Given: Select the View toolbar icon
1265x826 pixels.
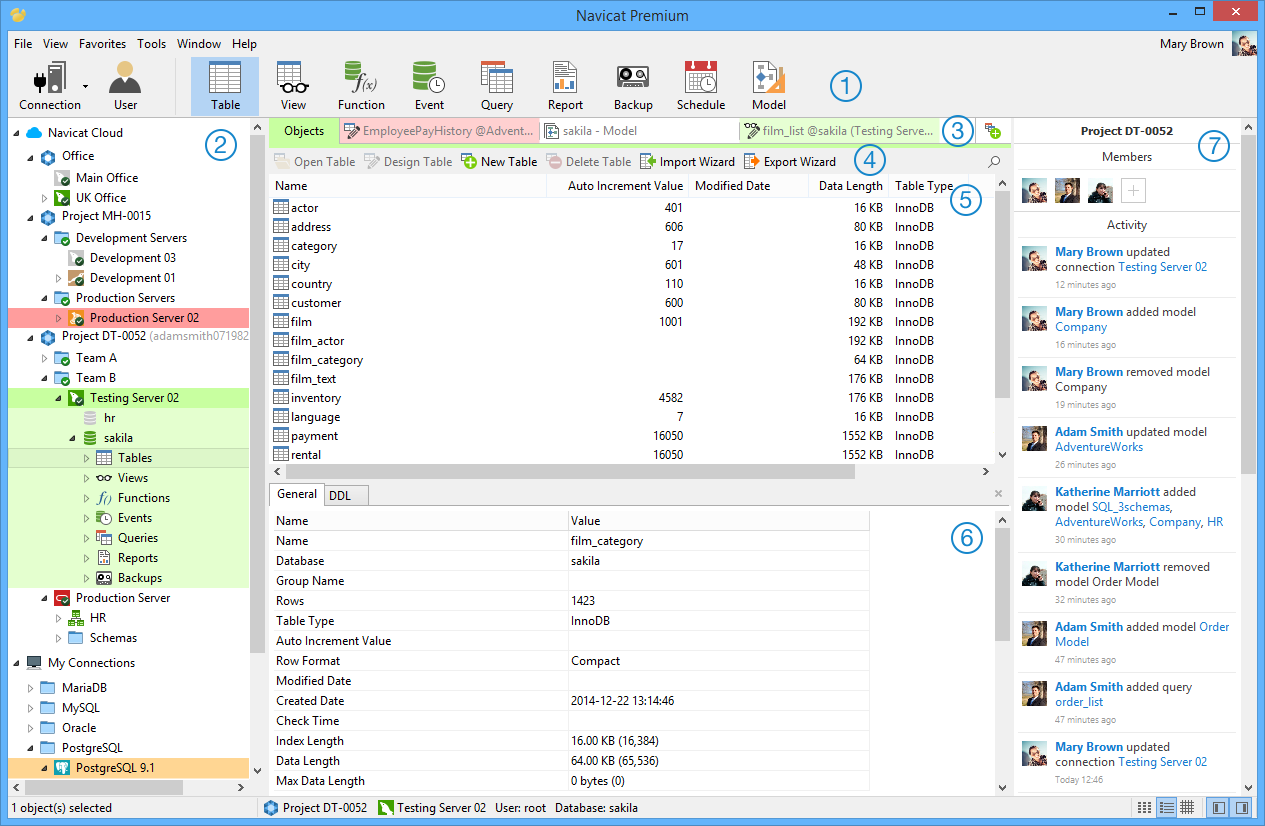Looking at the screenshot, I should (x=293, y=86).
